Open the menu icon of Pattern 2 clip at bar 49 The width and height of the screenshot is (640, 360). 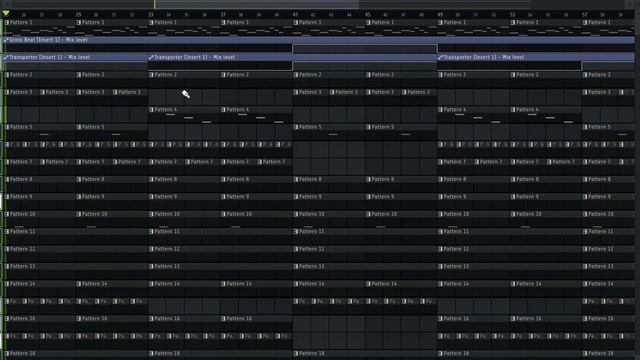coord(440,75)
